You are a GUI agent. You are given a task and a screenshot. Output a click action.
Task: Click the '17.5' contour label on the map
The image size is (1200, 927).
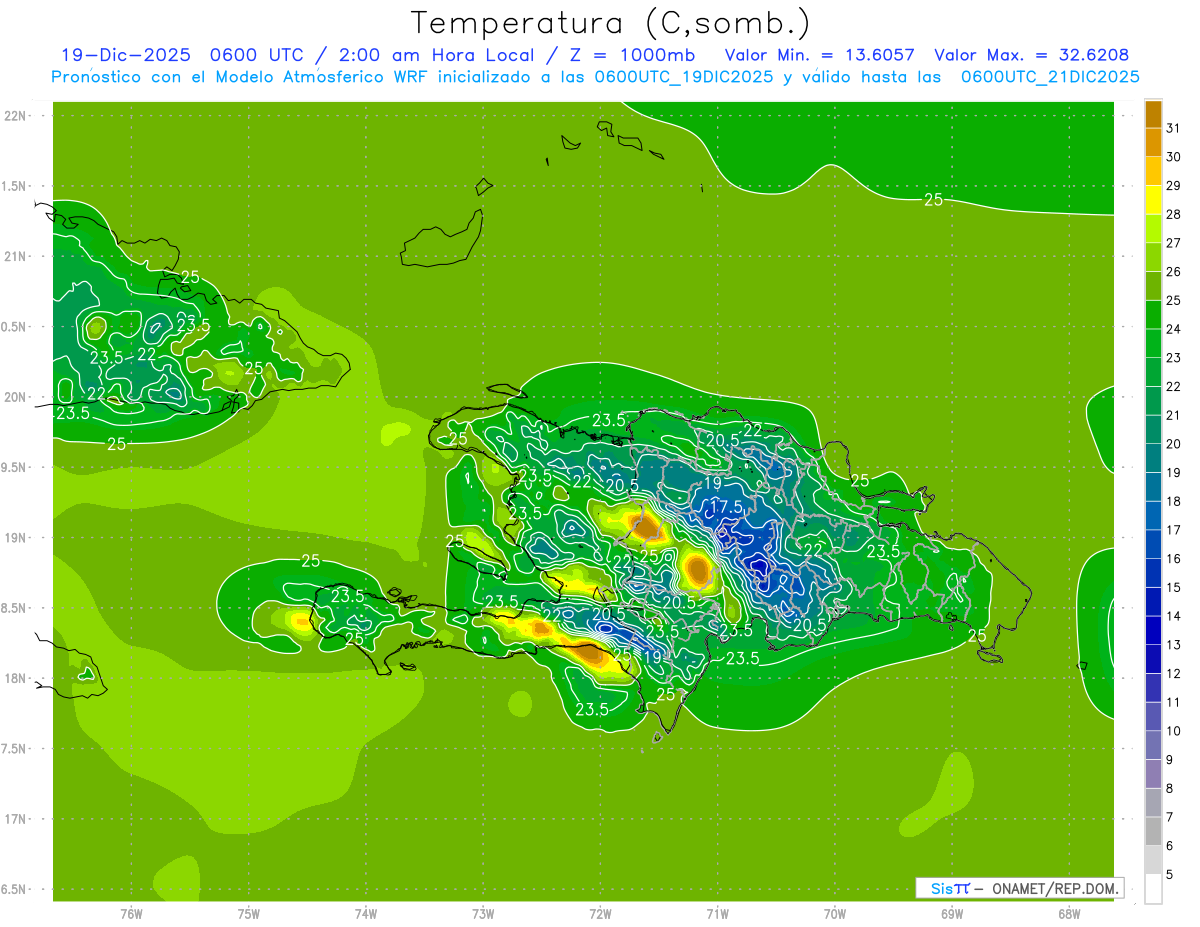[x=724, y=507]
